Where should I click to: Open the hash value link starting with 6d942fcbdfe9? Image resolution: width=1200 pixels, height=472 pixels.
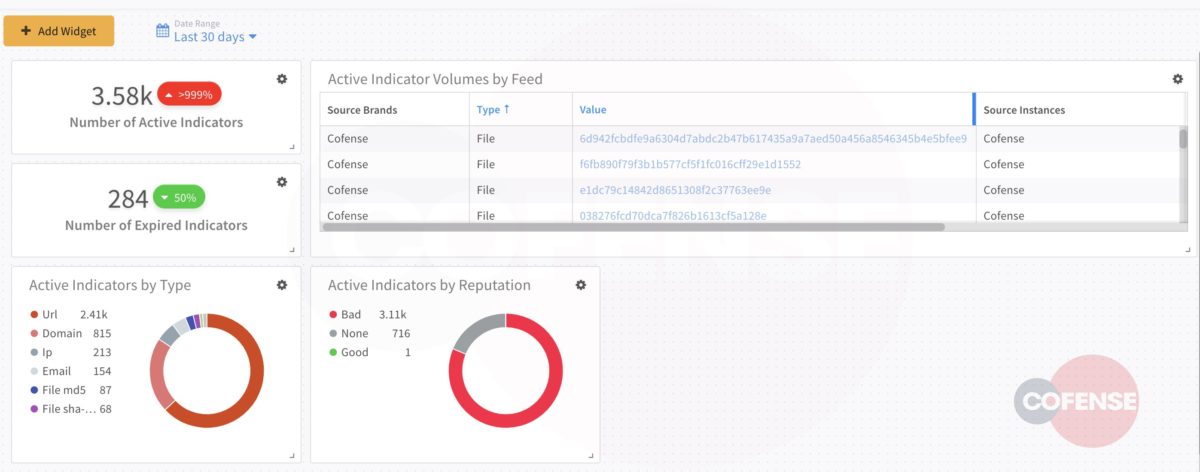tap(772, 139)
